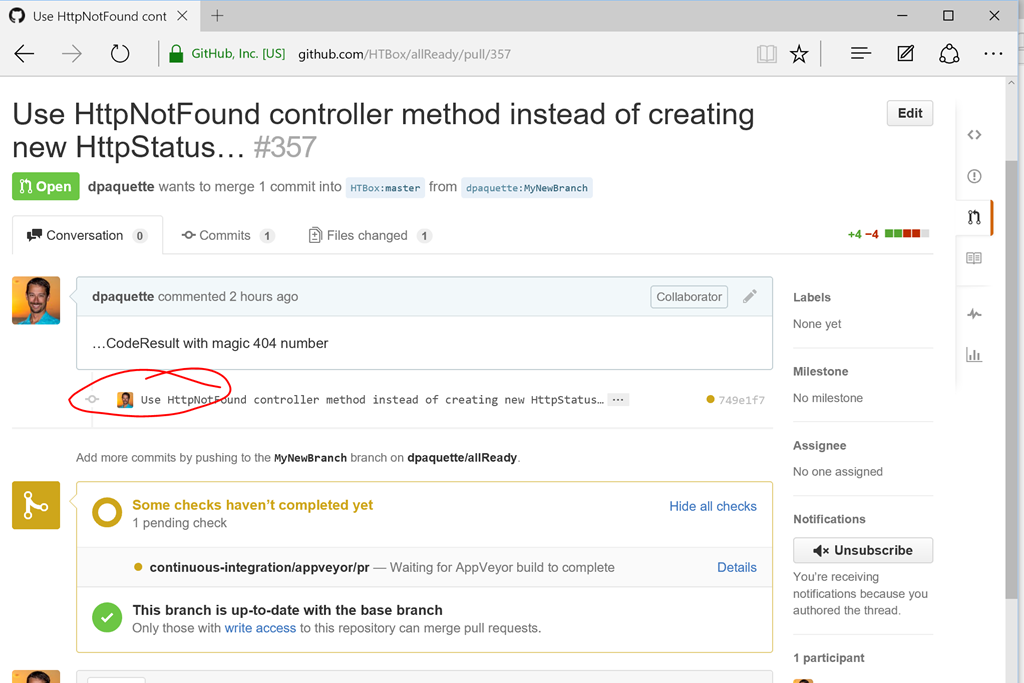Click the +4 −4 diffstat indicator
1024x683 pixels.
888,234
